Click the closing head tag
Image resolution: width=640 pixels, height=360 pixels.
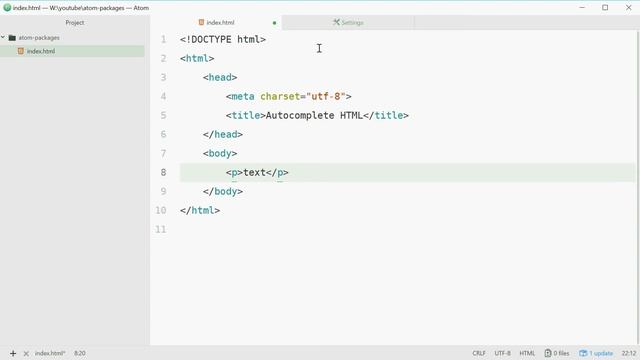223,134
